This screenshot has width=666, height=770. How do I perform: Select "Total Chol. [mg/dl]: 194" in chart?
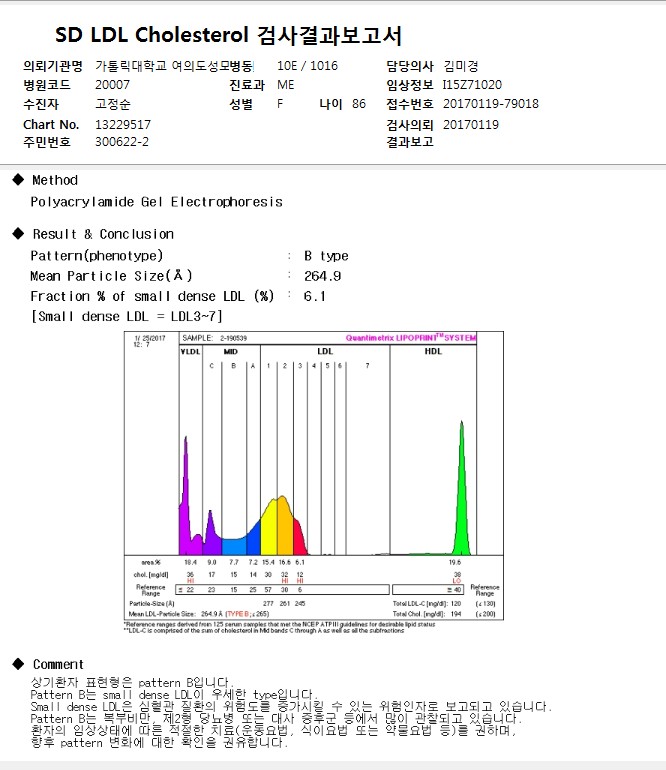(x=427, y=614)
